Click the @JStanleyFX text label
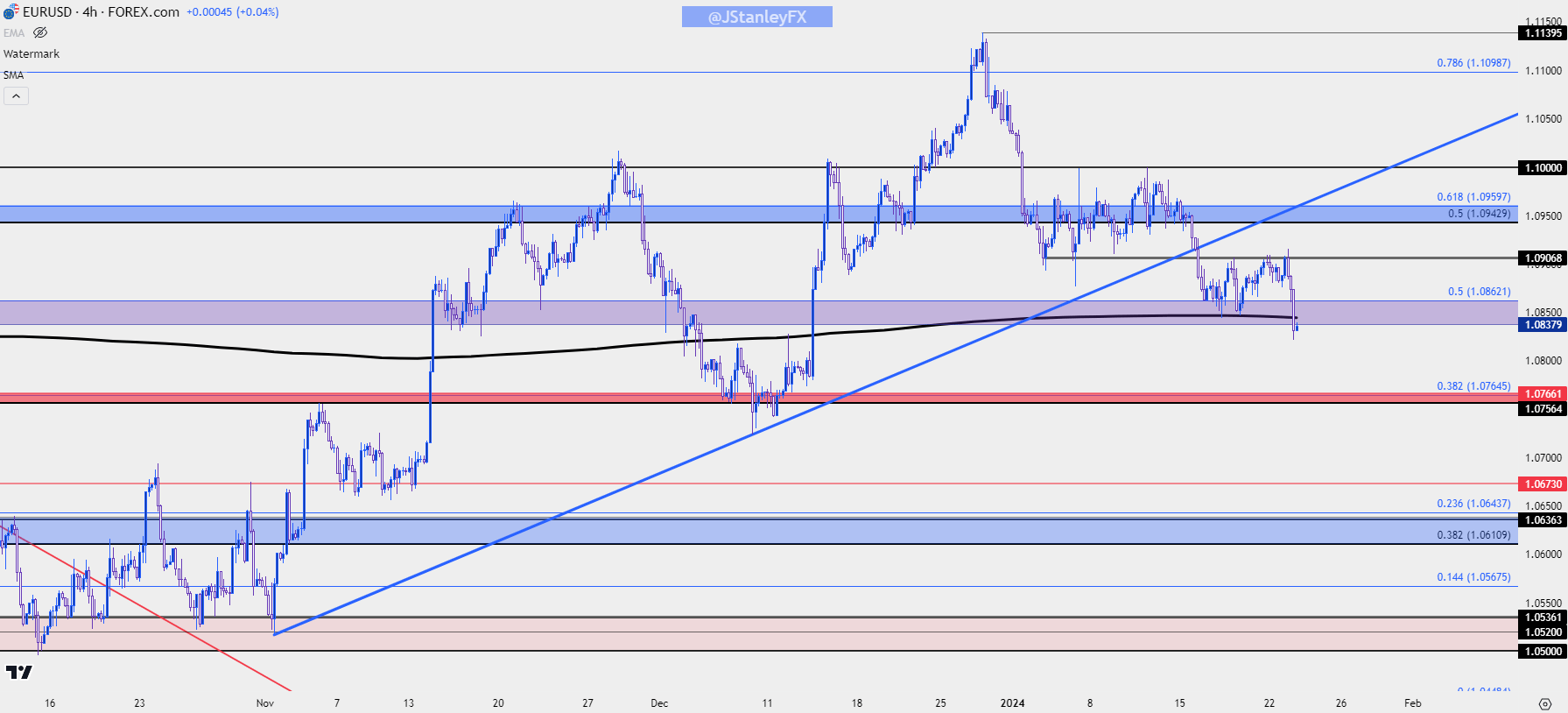The height and width of the screenshot is (713, 1568). point(757,17)
